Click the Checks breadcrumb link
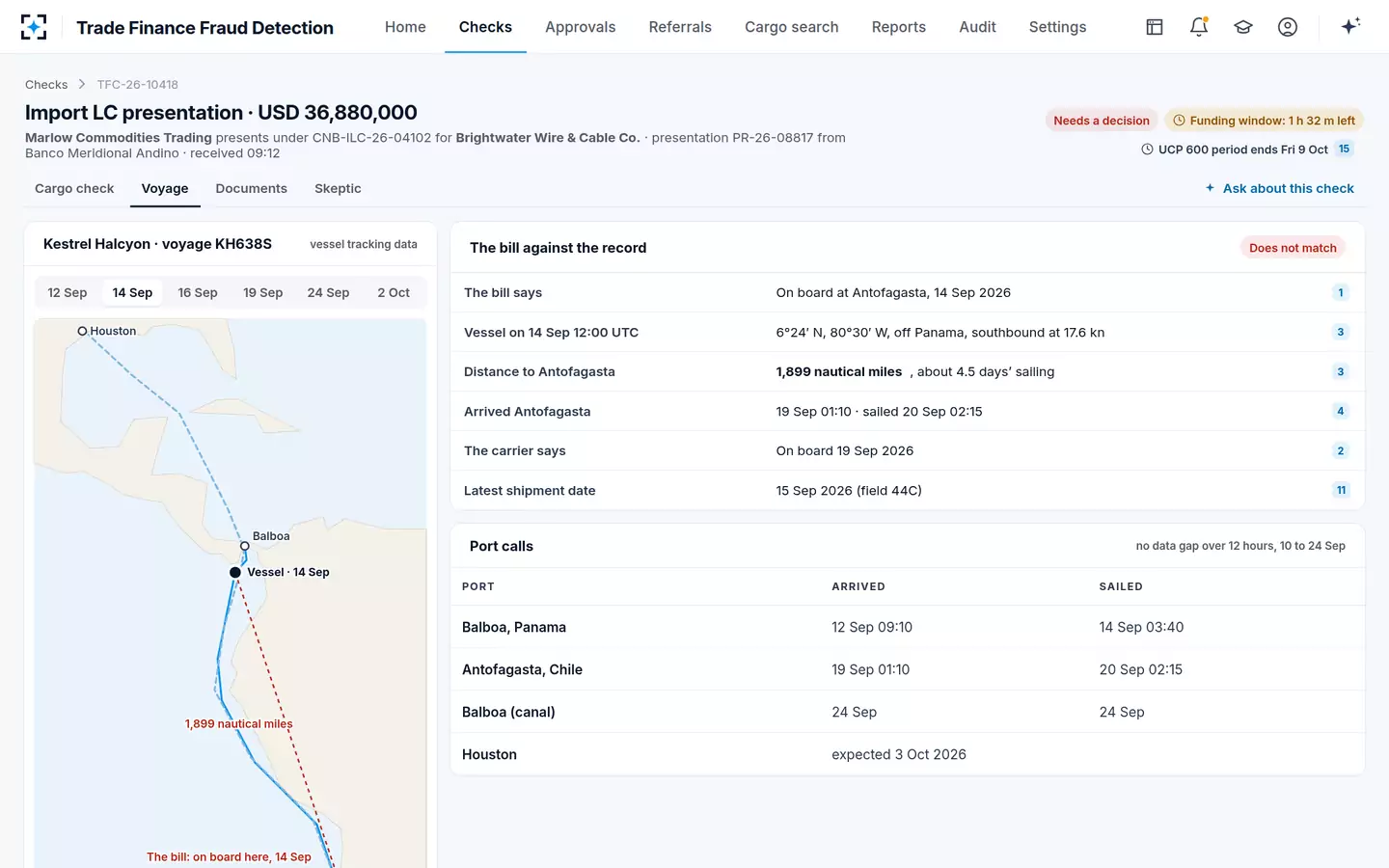 (x=46, y=85)
